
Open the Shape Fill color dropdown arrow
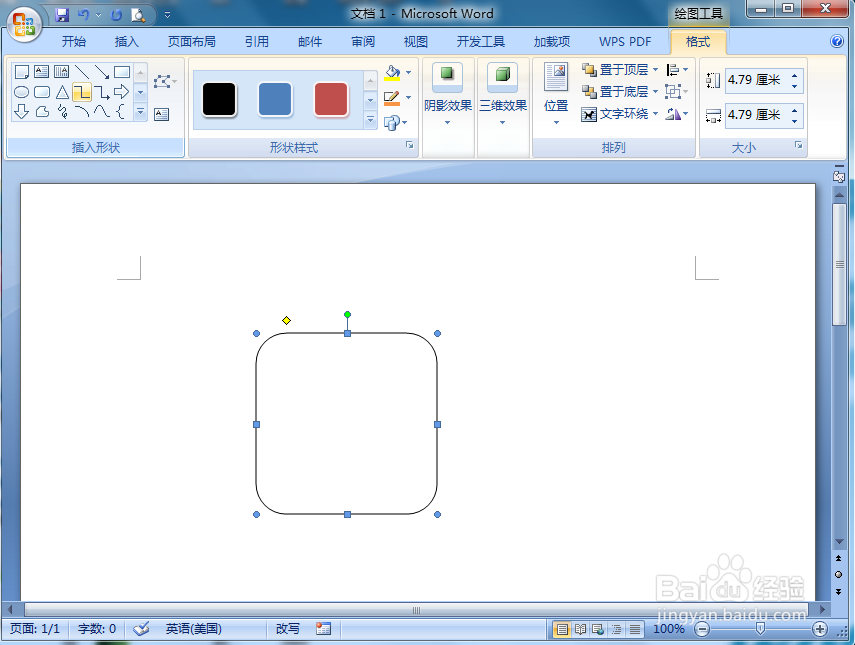(408, 73)
